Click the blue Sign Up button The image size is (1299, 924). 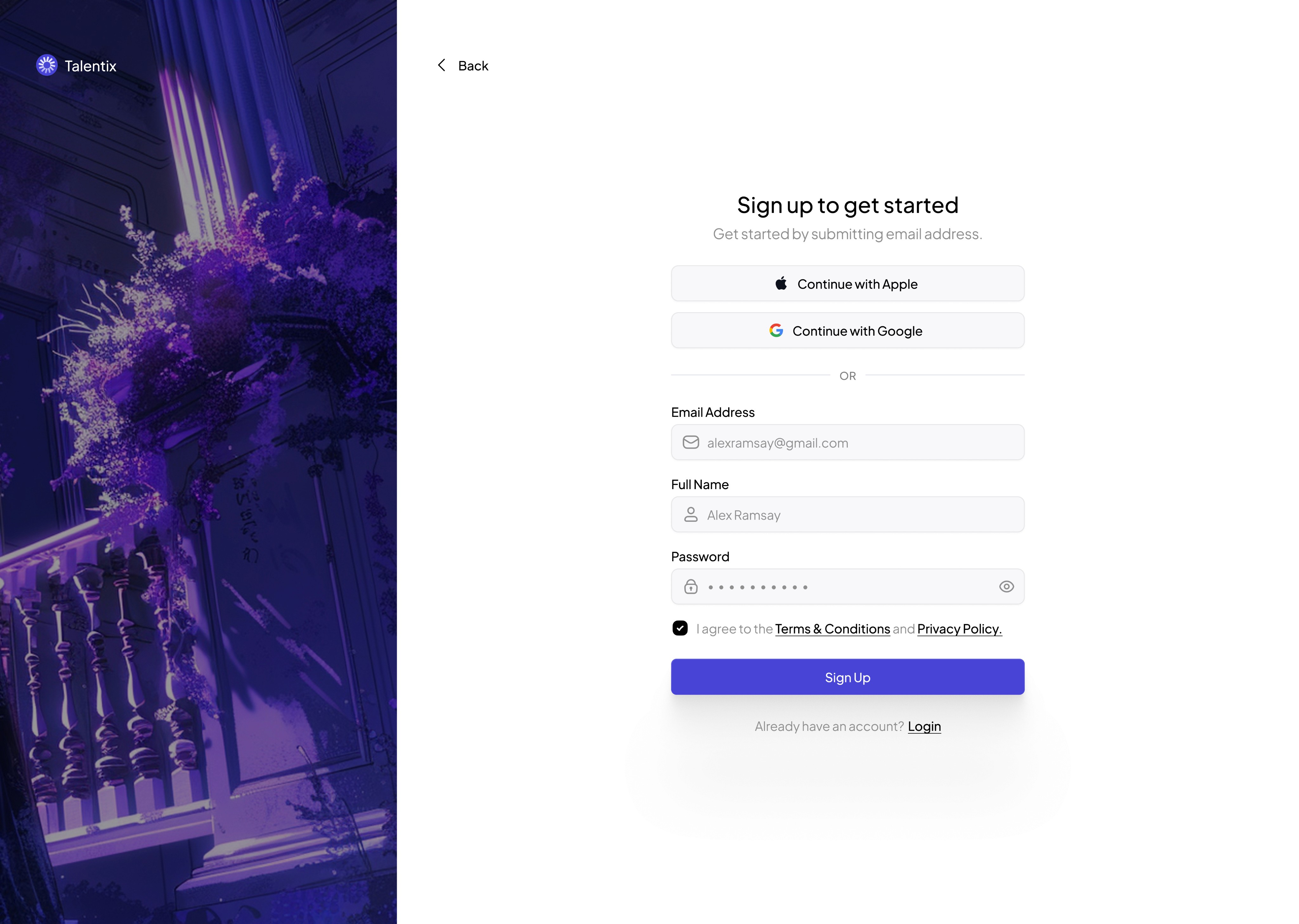coord(847,677)
